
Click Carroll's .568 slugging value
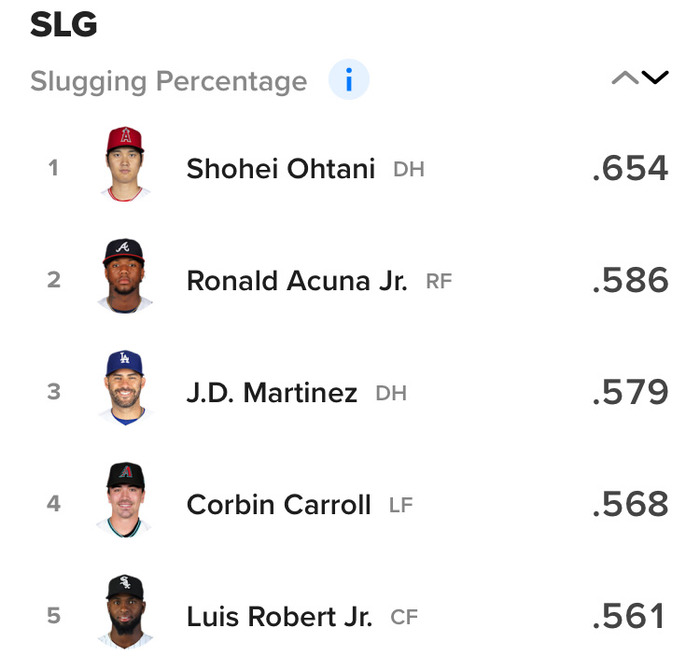click(629, 504)
